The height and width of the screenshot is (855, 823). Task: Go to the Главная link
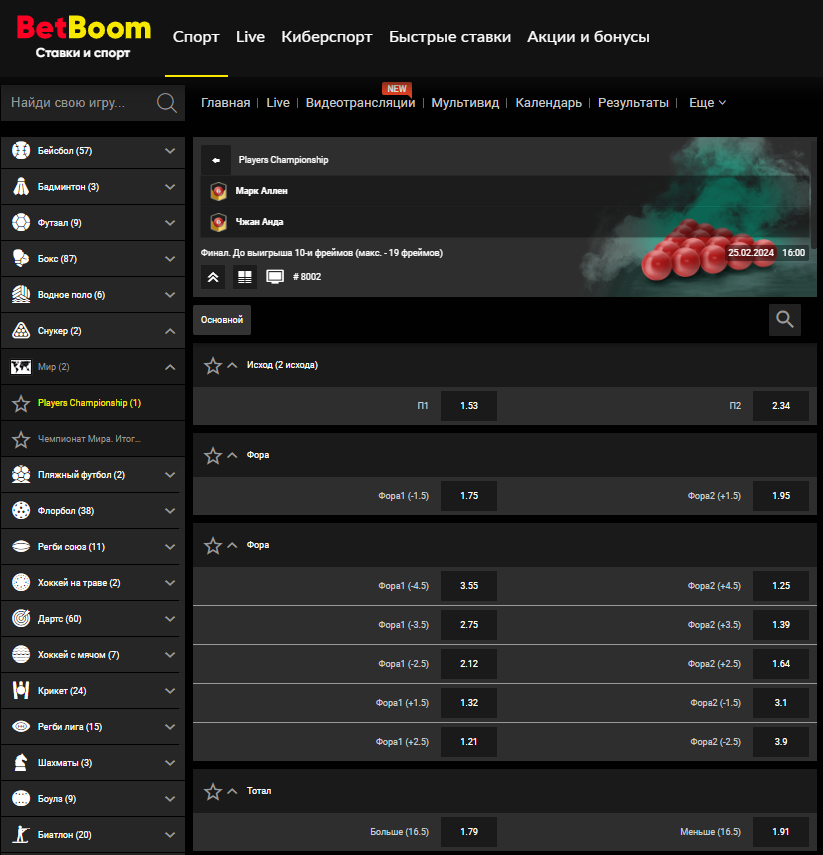[225, 103]
